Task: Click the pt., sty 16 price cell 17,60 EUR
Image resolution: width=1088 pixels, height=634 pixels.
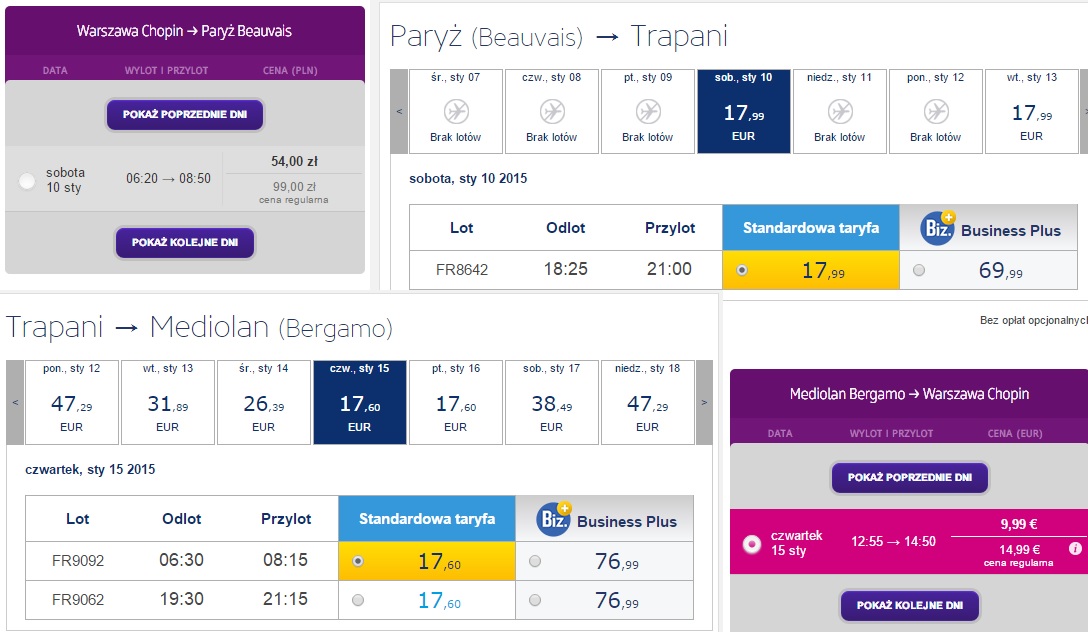Action: click(x=456, y=402)
